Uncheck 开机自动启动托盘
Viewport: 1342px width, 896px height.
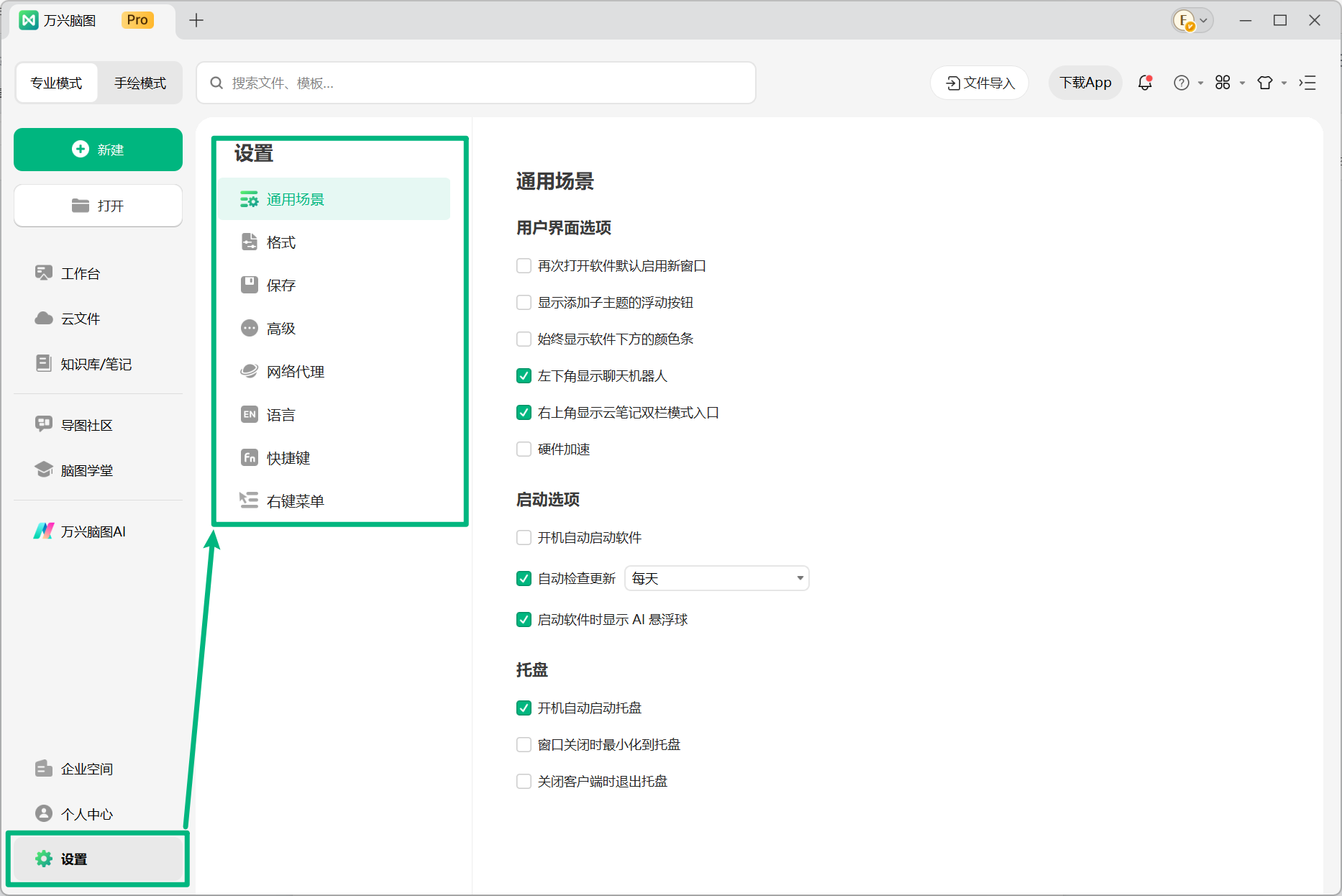coord(524,708)
